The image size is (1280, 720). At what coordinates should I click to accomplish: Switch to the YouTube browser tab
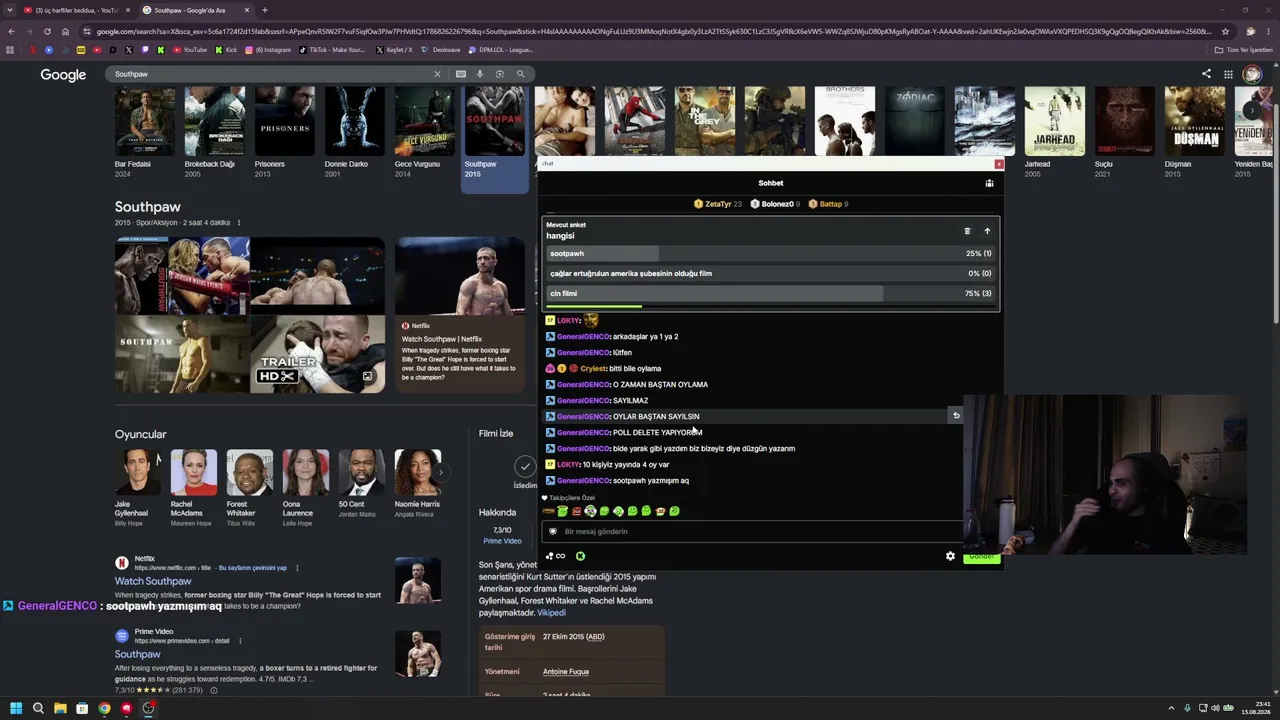coord(75,10)
